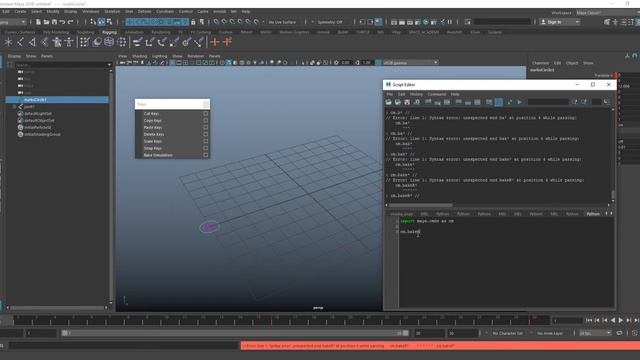This screenshot has width=640, height=360.
Task: Open the Sign In dropdown
Action: coord(560,22)
